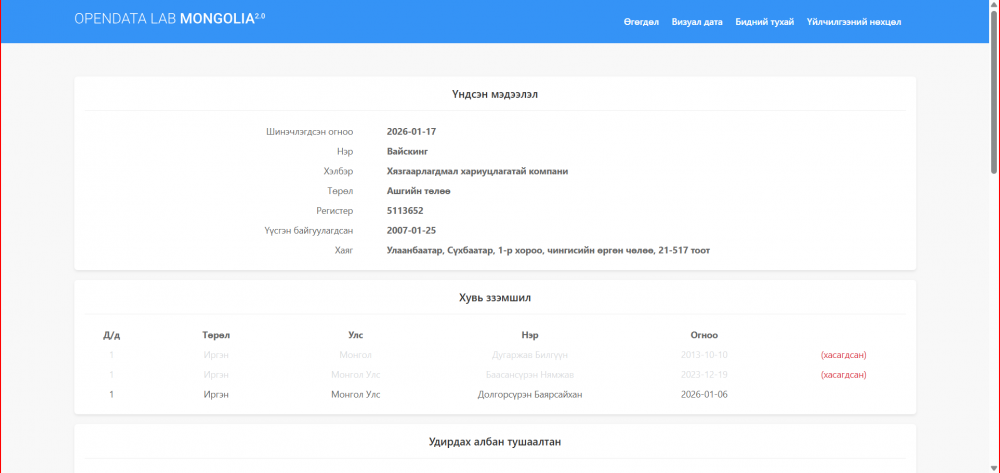
Task: Open Үйлчилгээний нөхцөл terms link
Action: click(854, 22)
